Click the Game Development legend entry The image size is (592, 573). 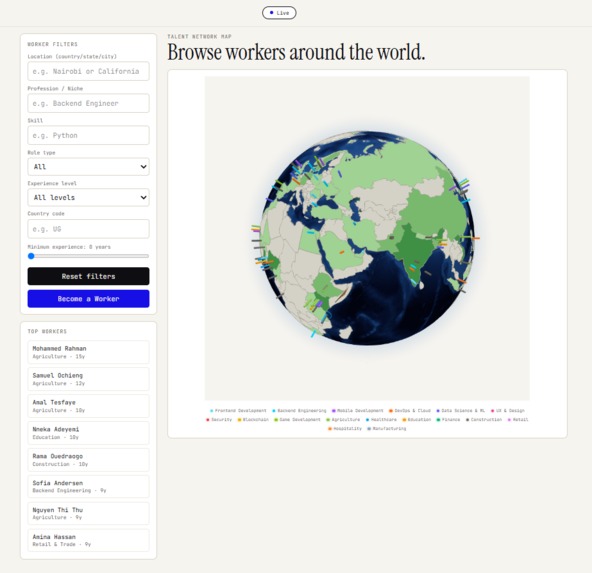coord(297,419)
